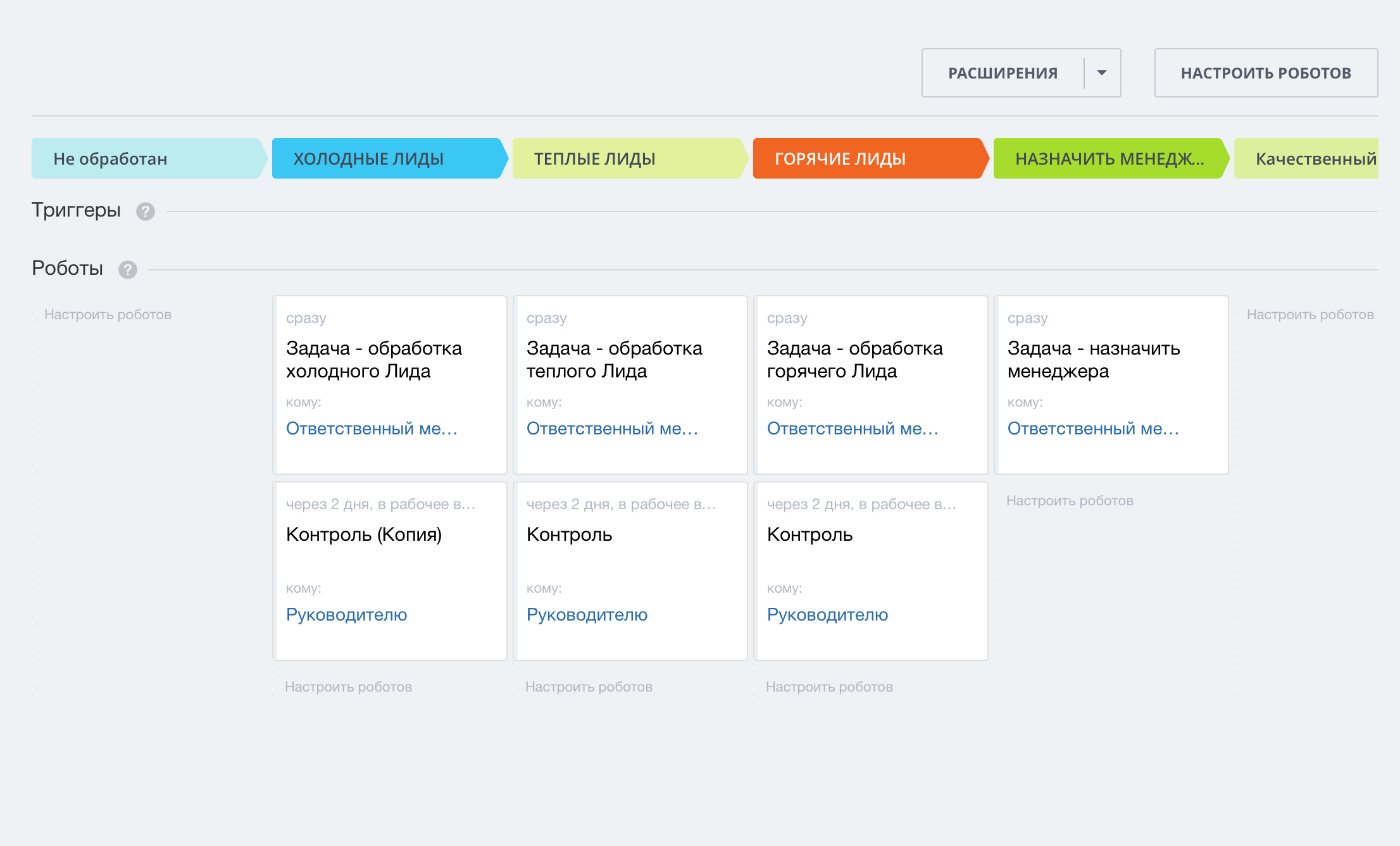Open robot Задача - обработка теплого Лида
Screen dimensions: 1400x846
(x=614, y=359)
